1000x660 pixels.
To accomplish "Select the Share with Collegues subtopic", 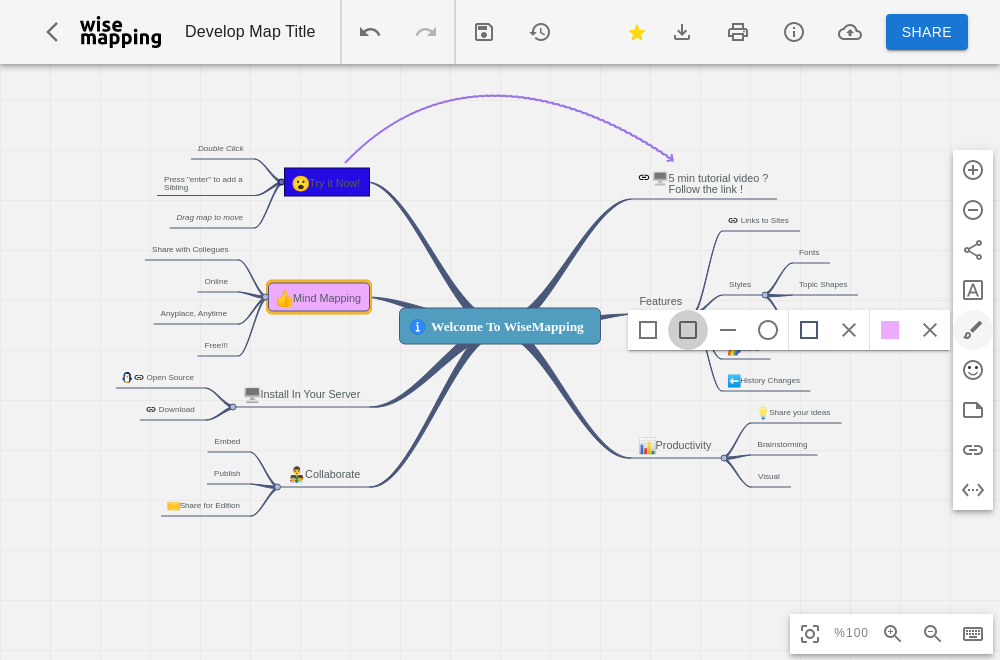I will click(x=190, y=249).
